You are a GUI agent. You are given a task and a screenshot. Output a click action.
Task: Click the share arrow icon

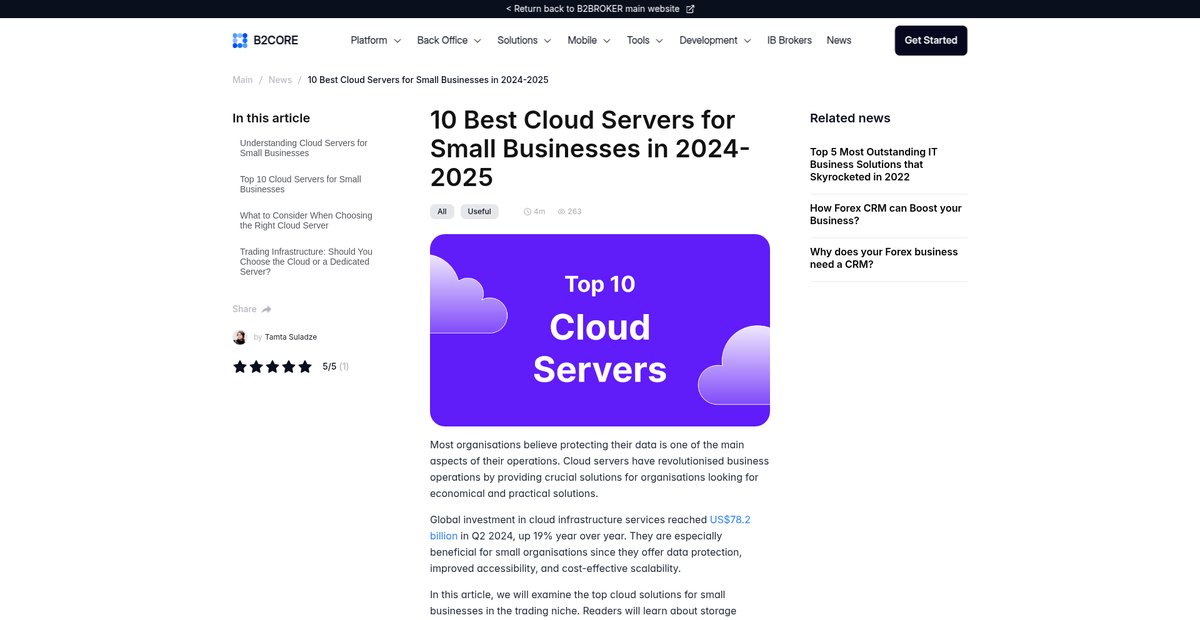[267, 309]
